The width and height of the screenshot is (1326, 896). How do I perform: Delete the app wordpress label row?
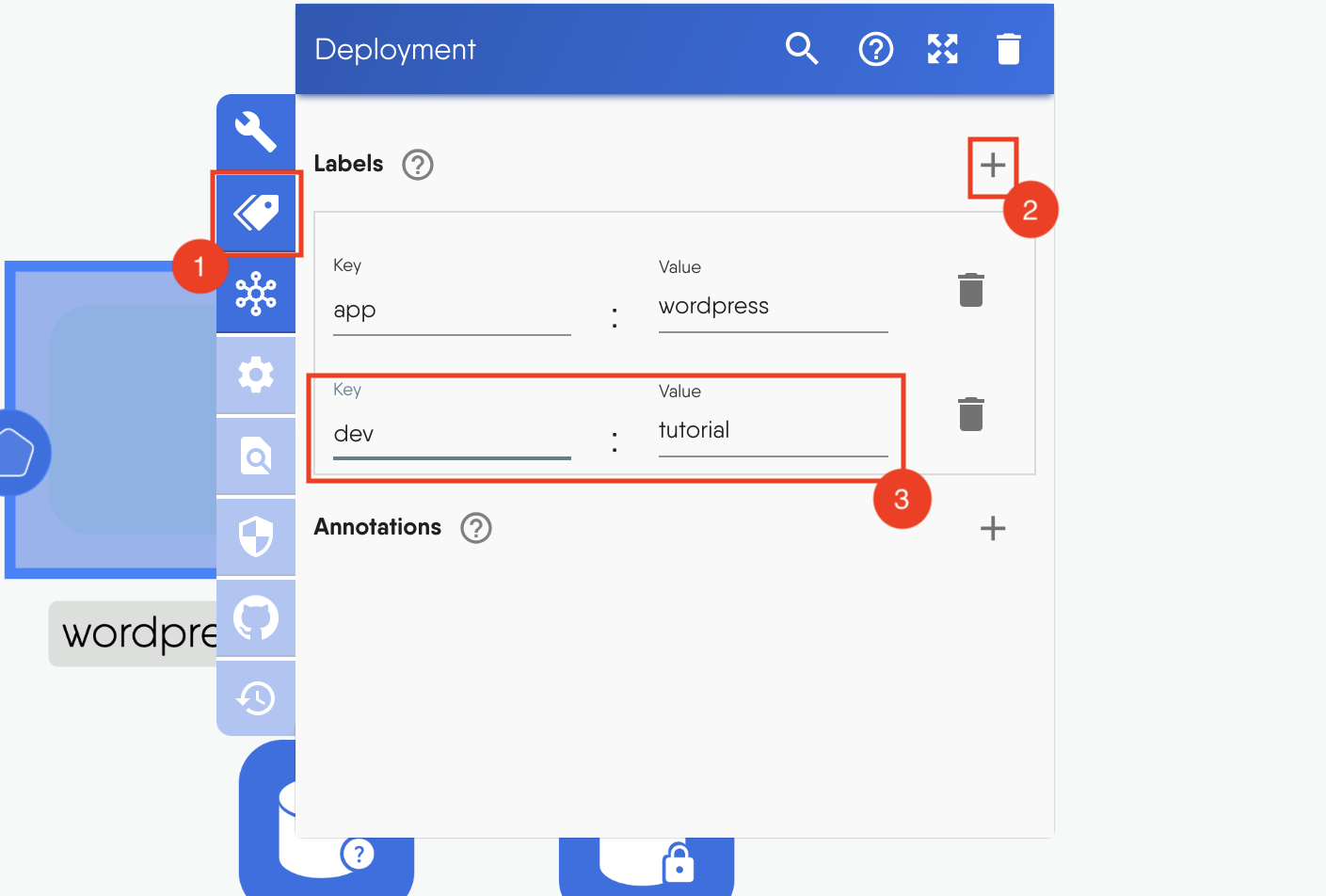(x=970, y=290)
